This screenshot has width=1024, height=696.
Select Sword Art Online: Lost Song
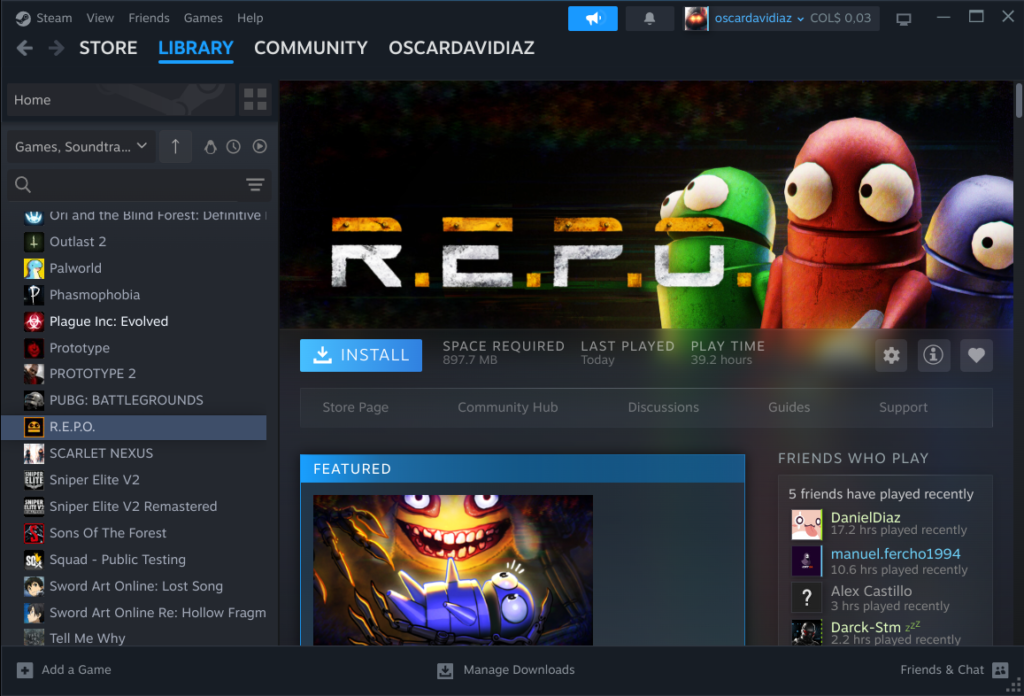point(136,586)
